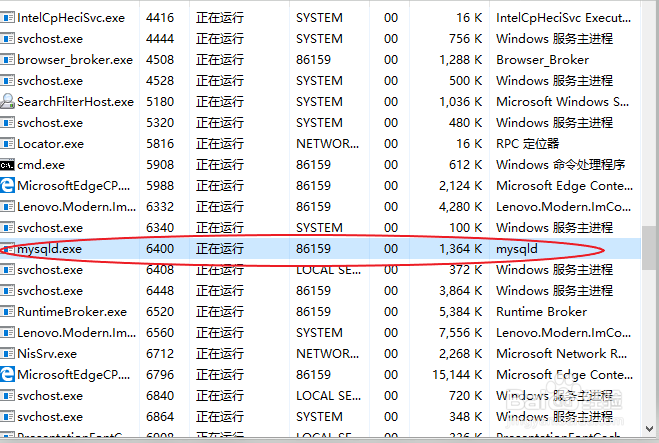This screenshot has width=659, height=443.
Task: Click PID 5180 cell
Action: click(x=160, y=102)
